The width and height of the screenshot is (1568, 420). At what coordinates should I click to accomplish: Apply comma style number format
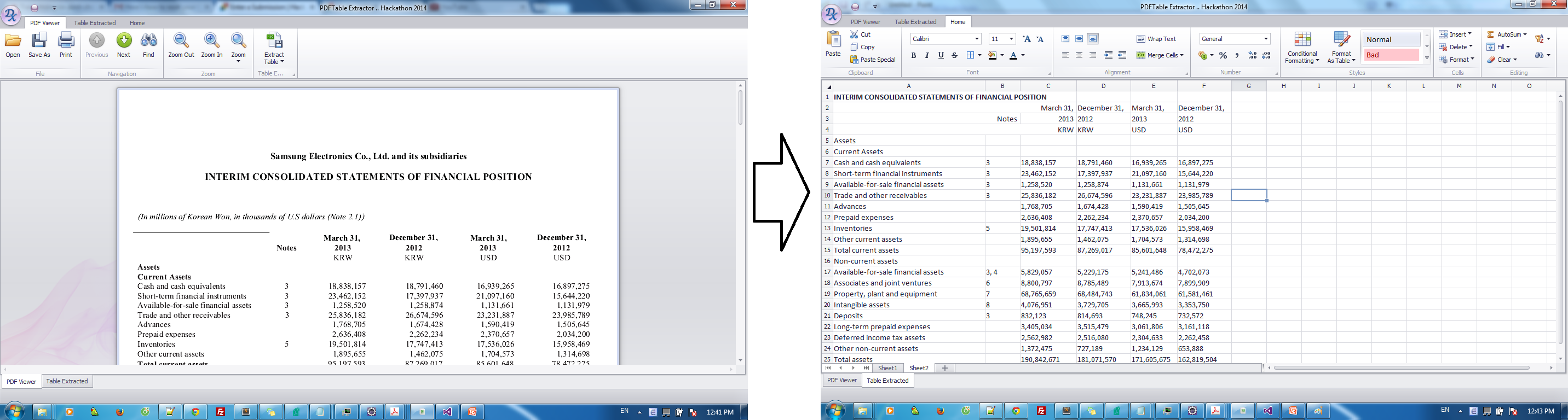[1237, 55]
